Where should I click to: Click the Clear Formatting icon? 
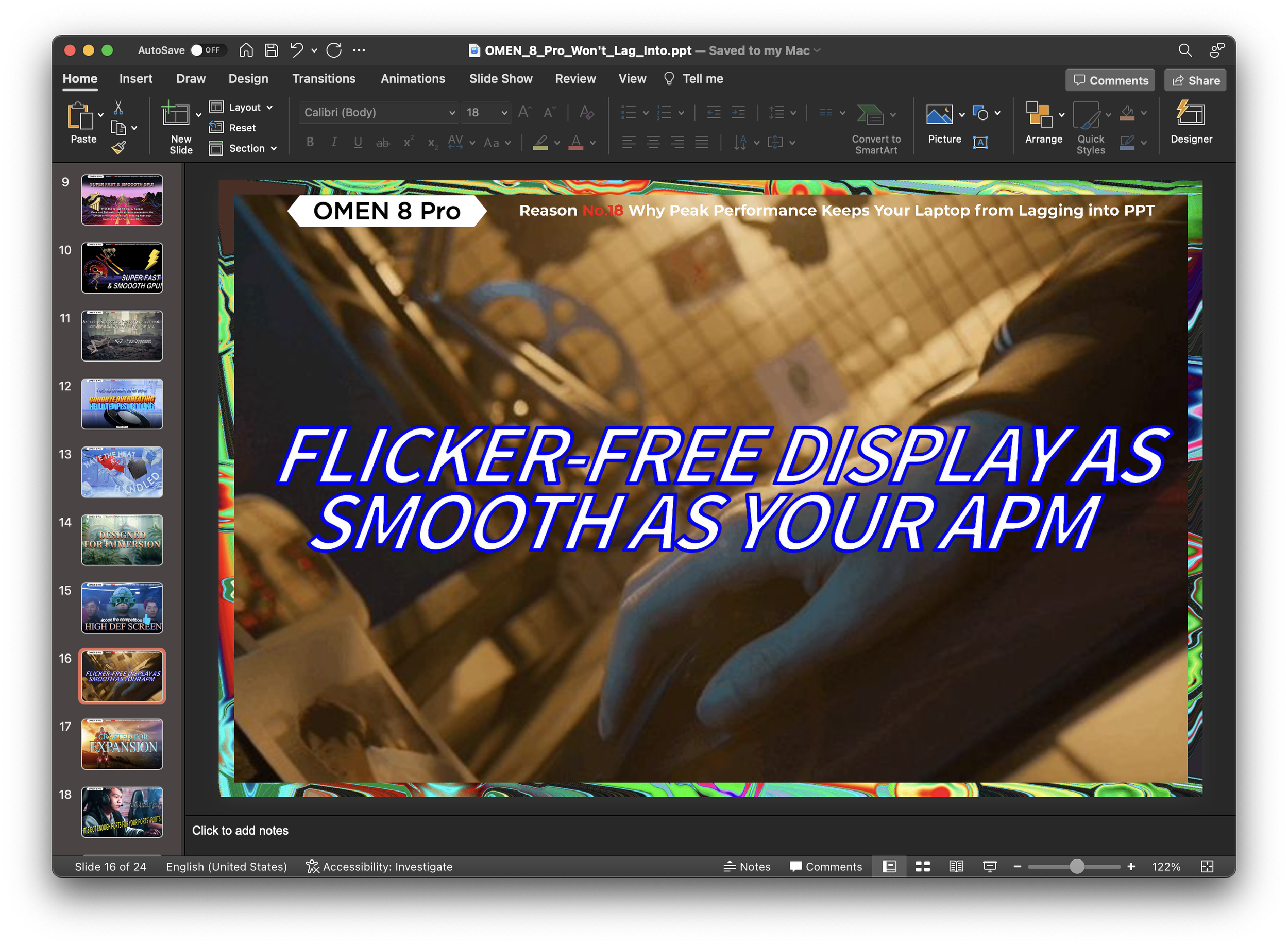(x=587, y=112)
